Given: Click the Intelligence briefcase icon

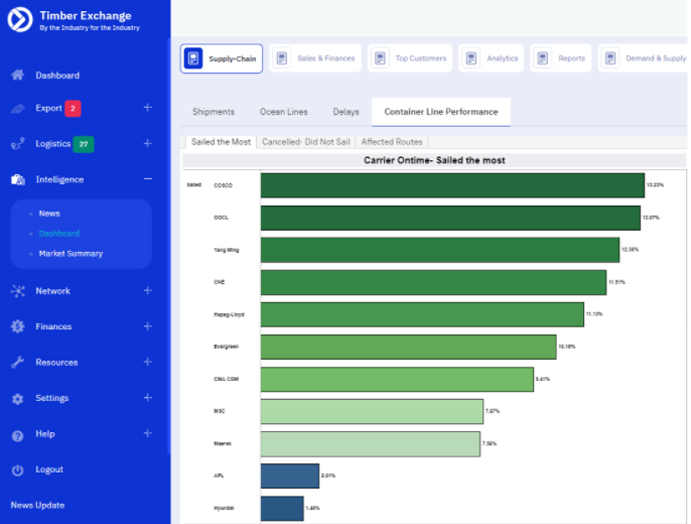Looking at the screenshot, I should click(18, 179).
